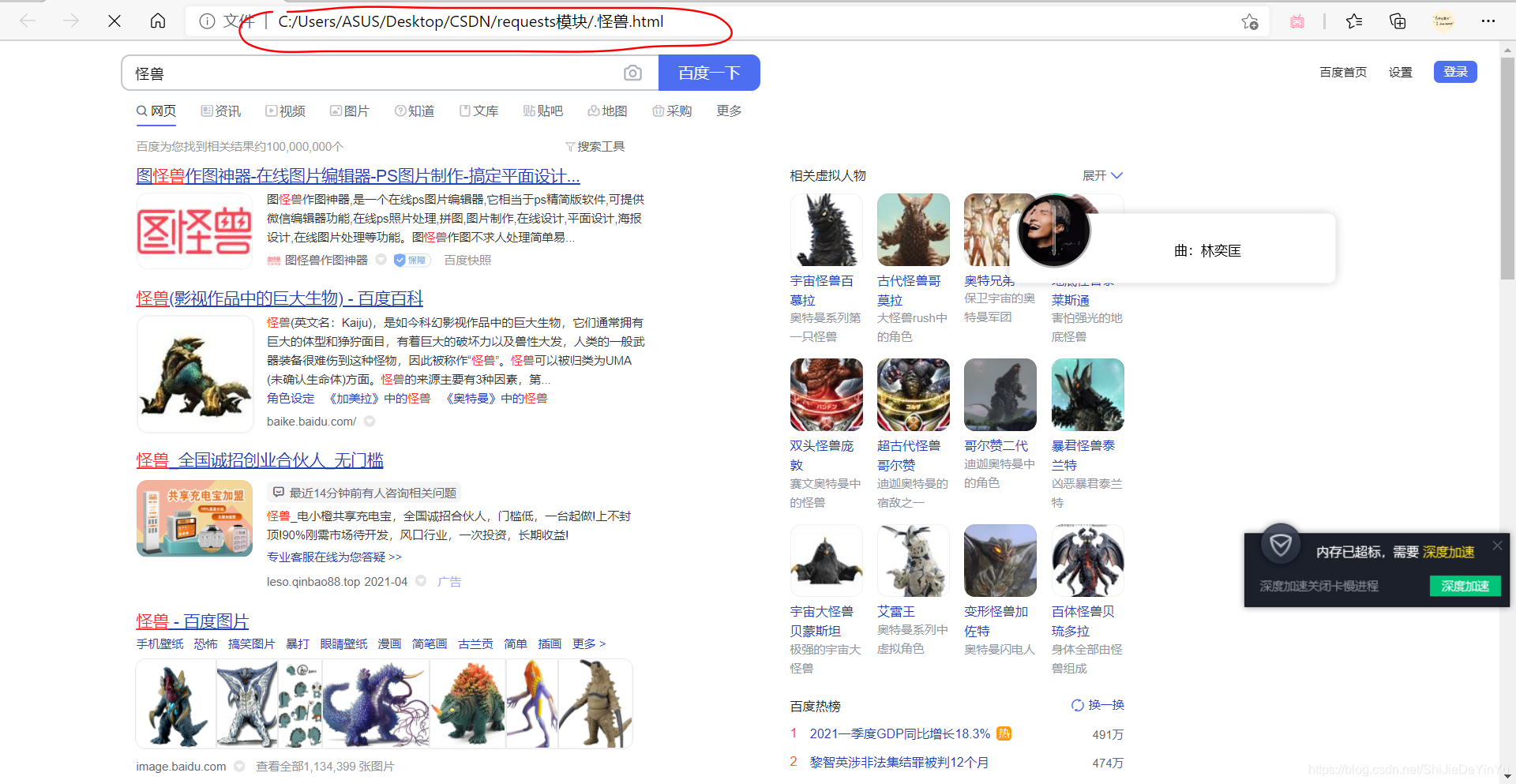Image resolution: width=1516 pixels, height=784 pixels.
Task: Open 更多 > image categories link
Action: point(589,643)
